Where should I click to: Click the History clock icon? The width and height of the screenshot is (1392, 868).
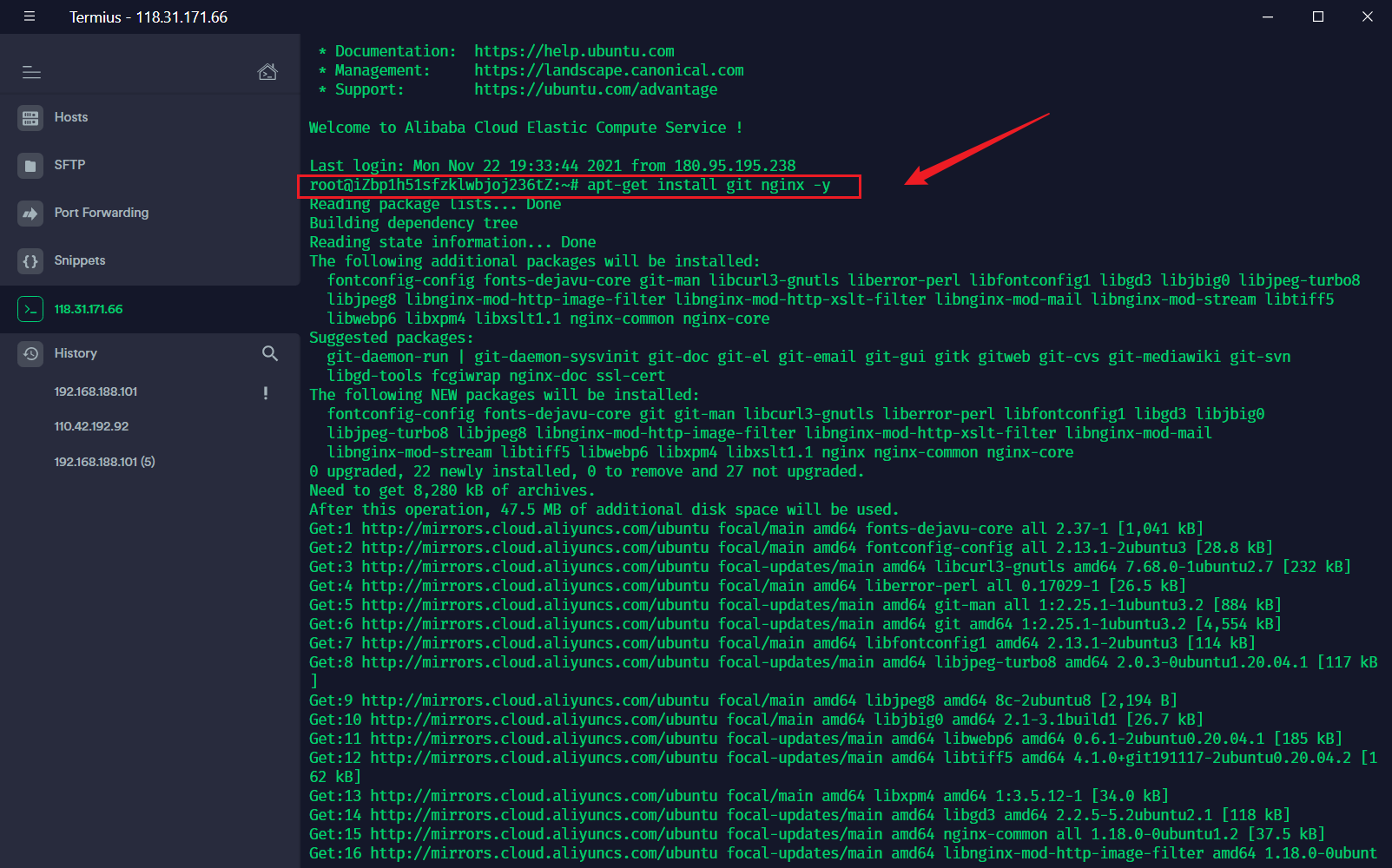click(30, 353)
